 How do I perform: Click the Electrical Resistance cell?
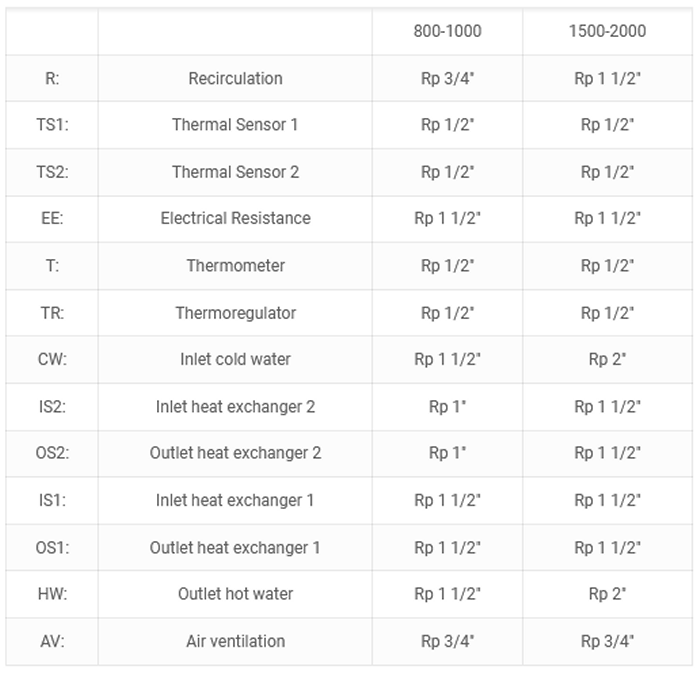coord(235,218)
